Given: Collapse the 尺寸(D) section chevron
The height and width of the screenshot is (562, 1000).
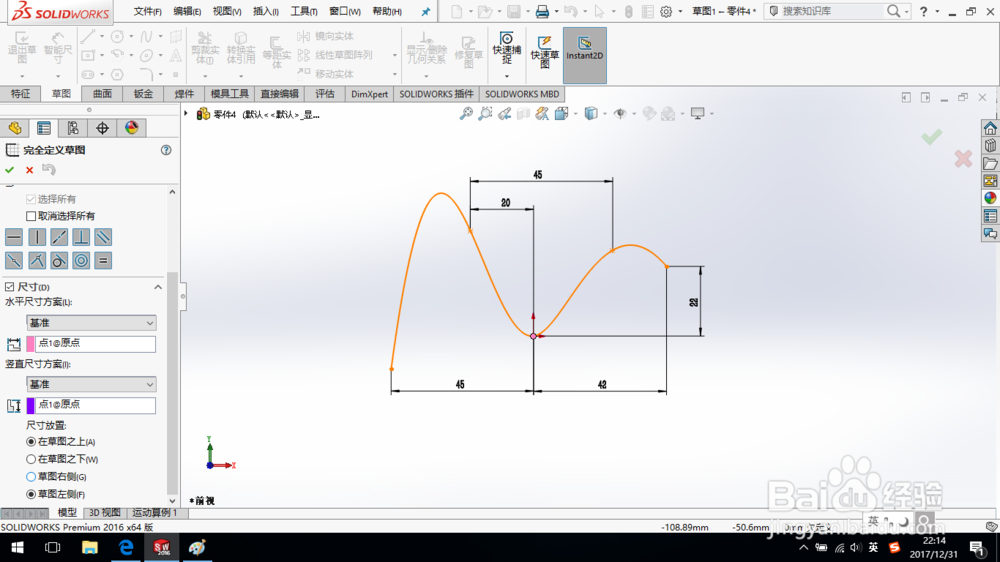Looking at the screenshot, I should (158, 287).
